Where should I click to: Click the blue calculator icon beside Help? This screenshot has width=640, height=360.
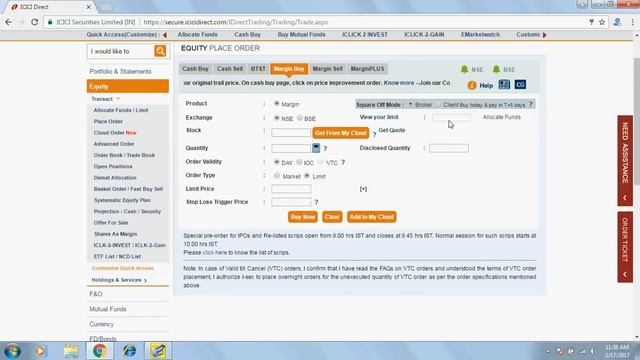[504, 84]
